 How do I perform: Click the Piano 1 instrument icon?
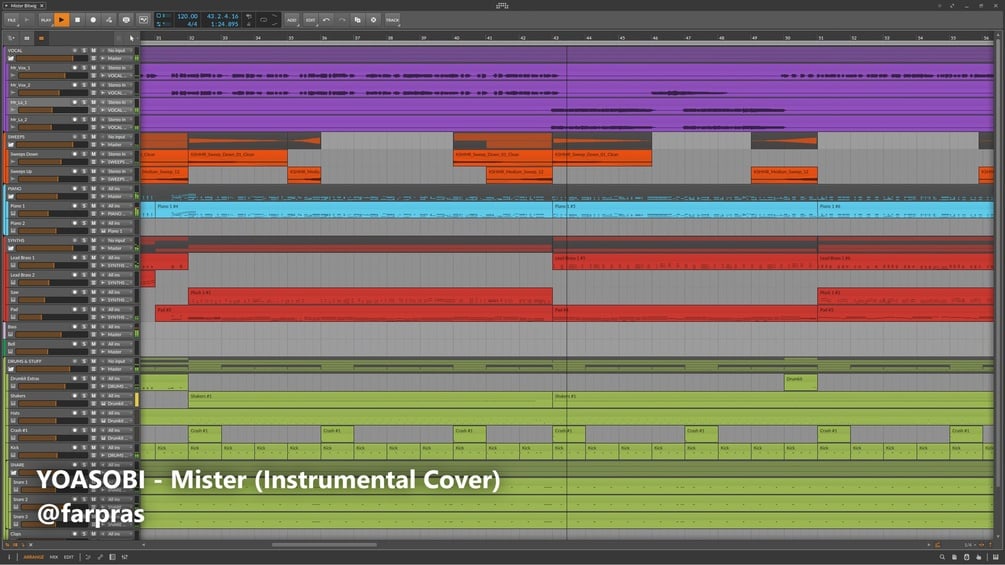coord(13,214)
